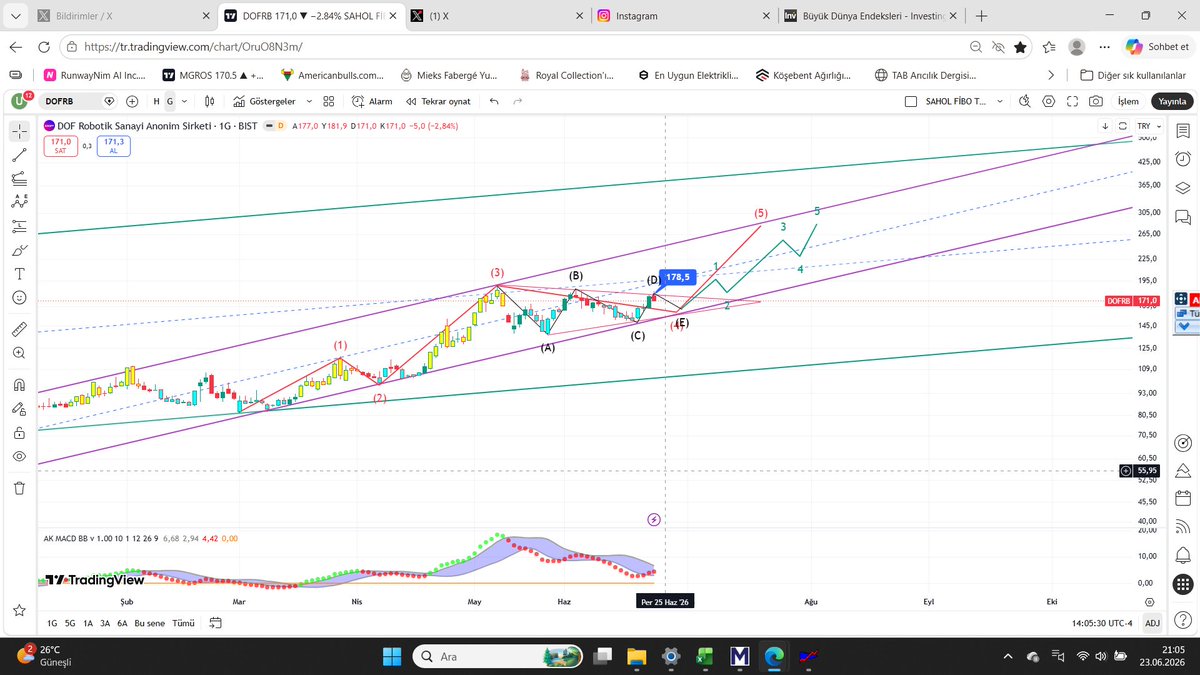
Task: Redo the last chart action
Action: pos(517,101)
